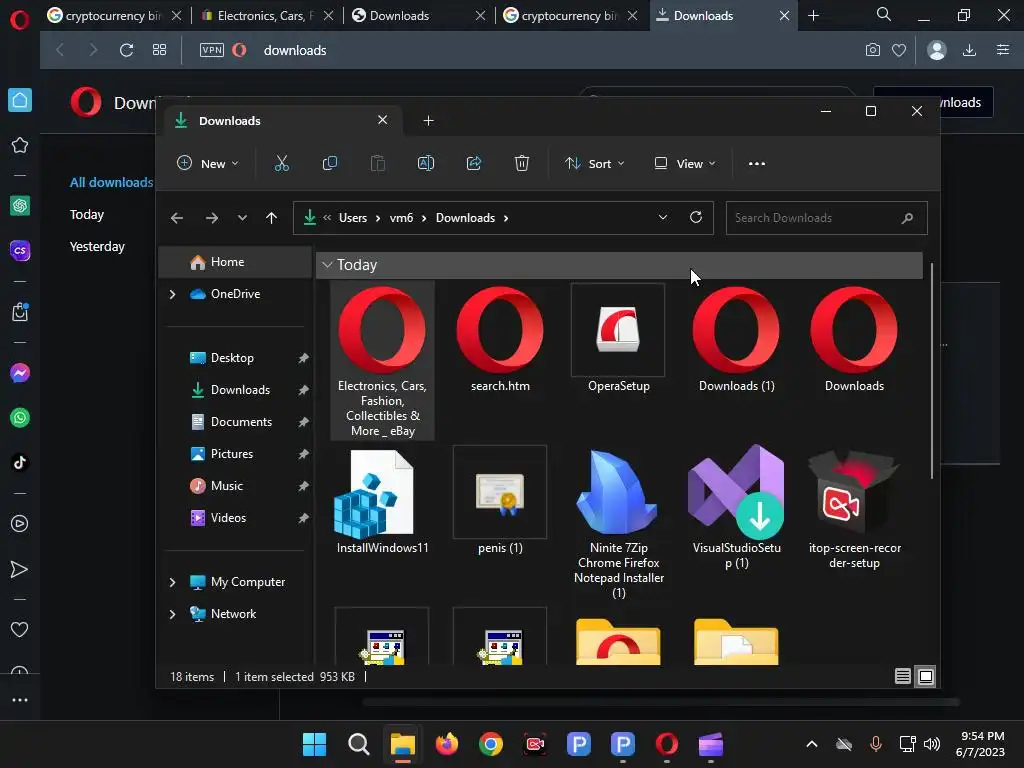Click the Share icon in File Explorer toolbar
Screen dimensions: 1024x768
[474, 163]
